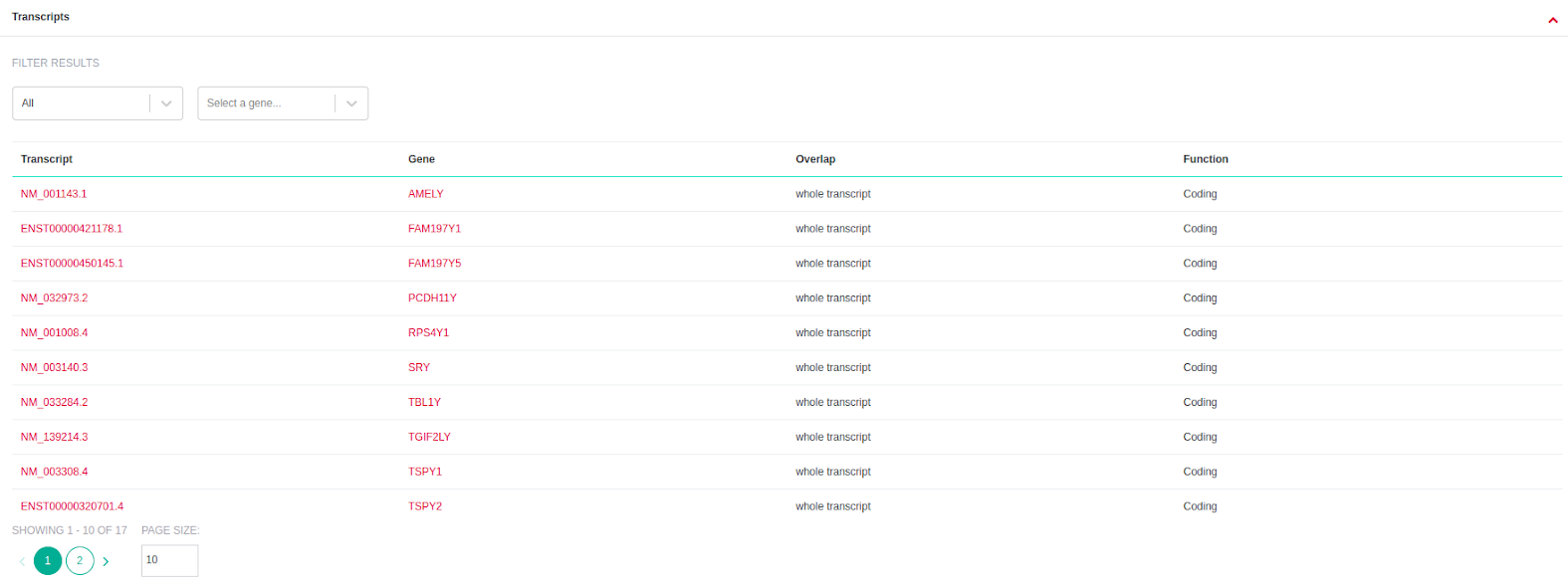Jump to page 2 of results
Viewport: 1568px width, 586px height.
80,561
